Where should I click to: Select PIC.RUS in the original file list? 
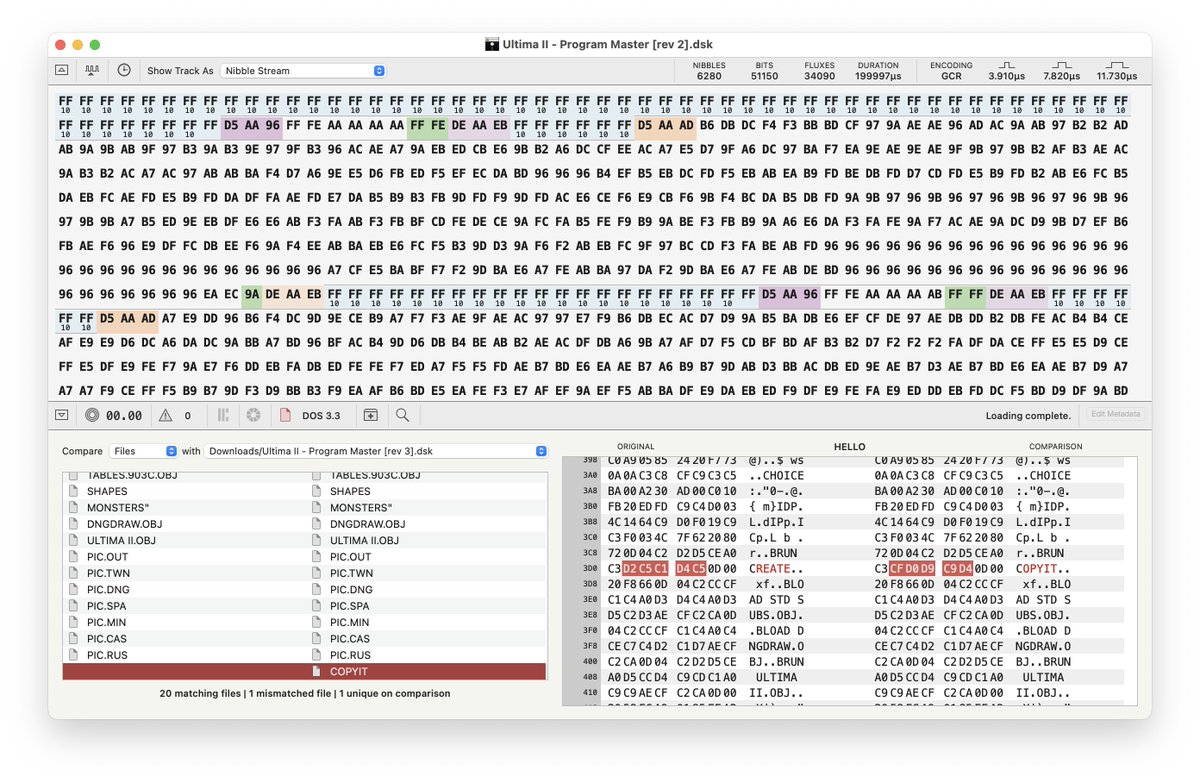coord(108,655)
